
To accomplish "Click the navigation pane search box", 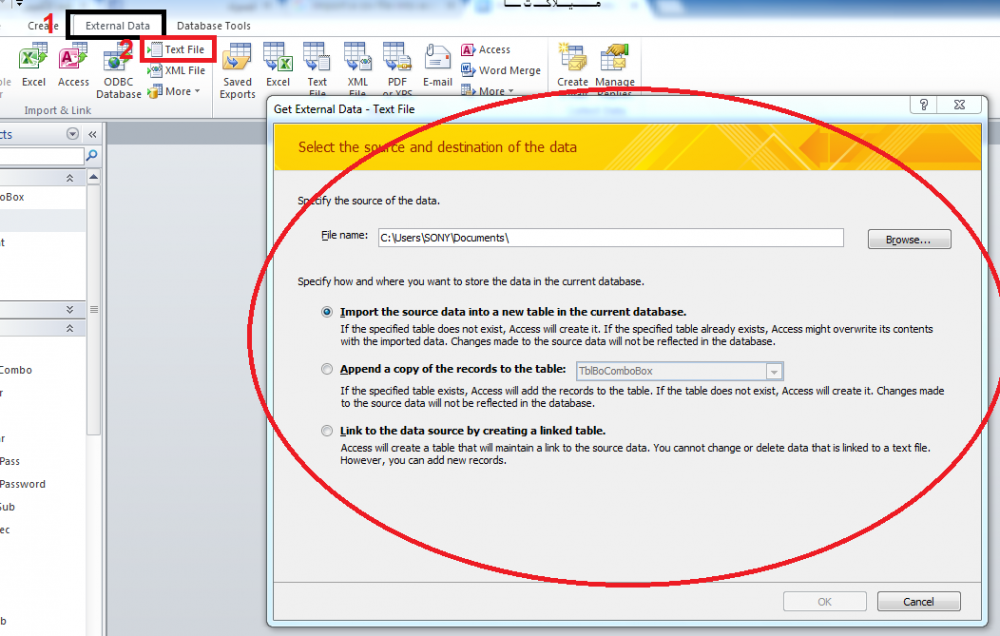I will tap(41, 155).
